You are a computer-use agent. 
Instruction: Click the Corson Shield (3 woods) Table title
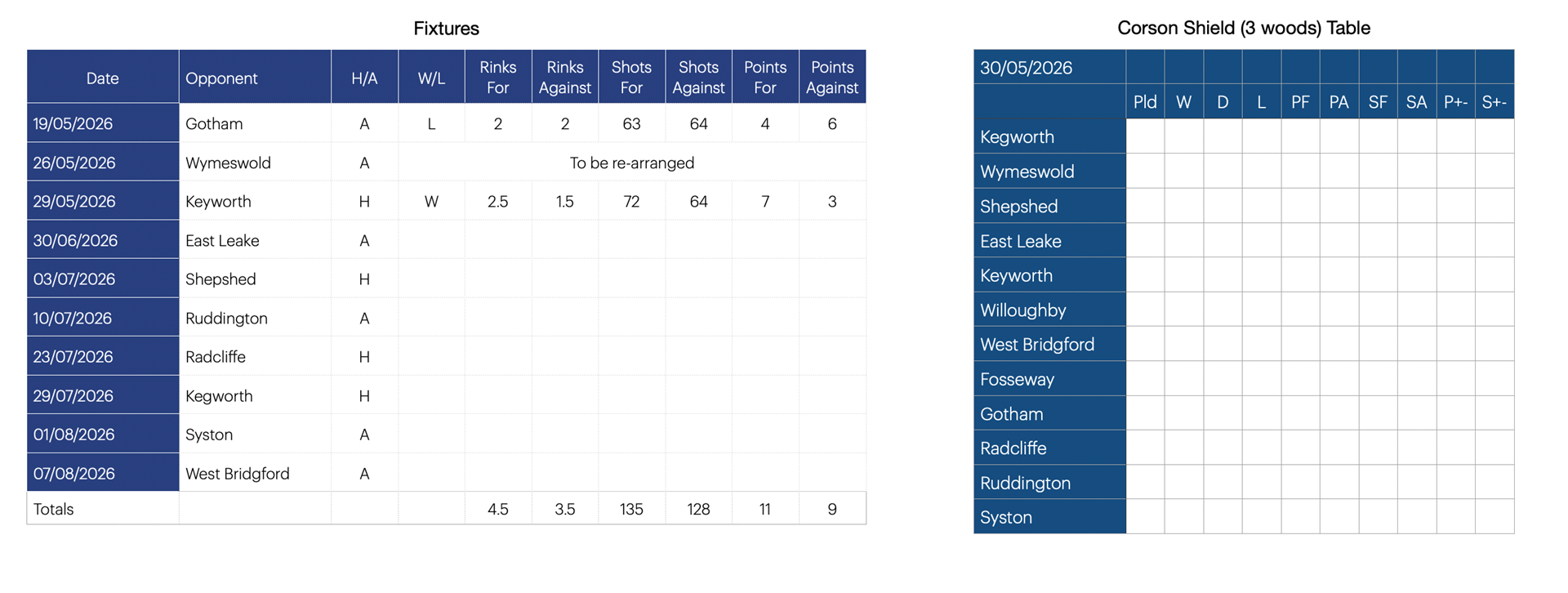click(x=1243, y=28)
